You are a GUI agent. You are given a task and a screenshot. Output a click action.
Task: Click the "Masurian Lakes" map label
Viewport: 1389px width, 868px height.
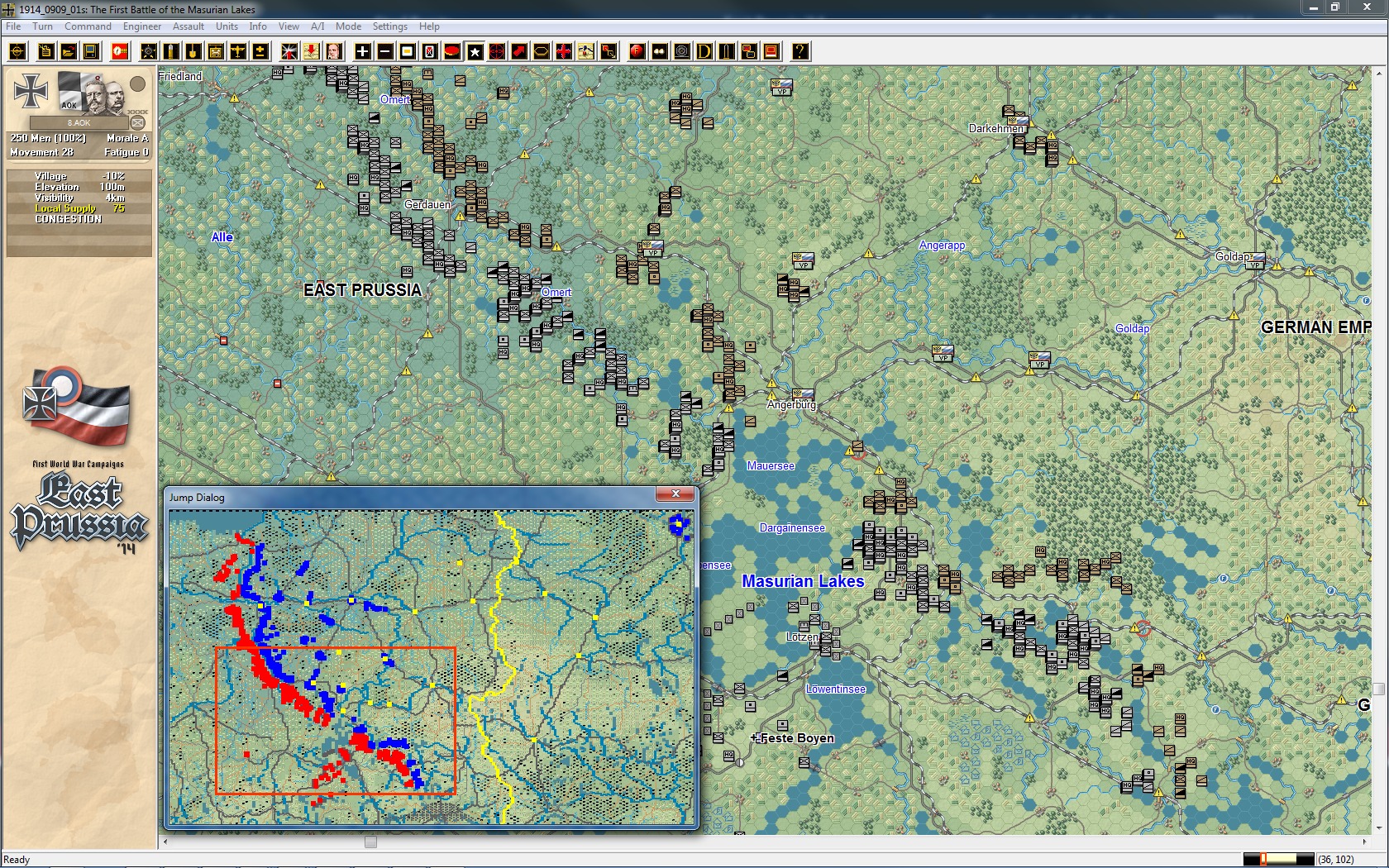click(803, 581)
